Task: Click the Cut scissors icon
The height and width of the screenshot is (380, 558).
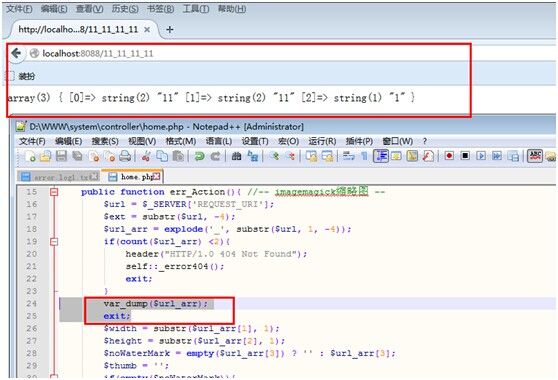Action: (x=145, y=156)
